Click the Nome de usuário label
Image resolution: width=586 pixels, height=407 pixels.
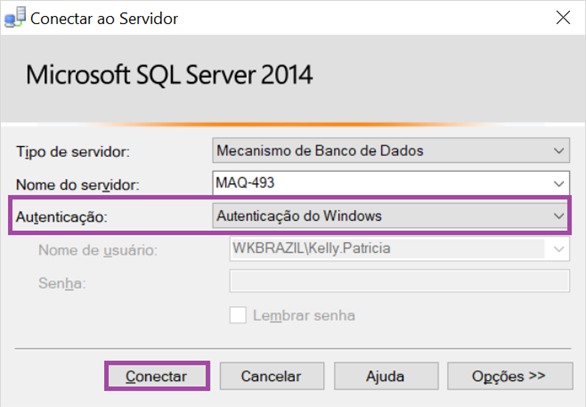point(98,250)
